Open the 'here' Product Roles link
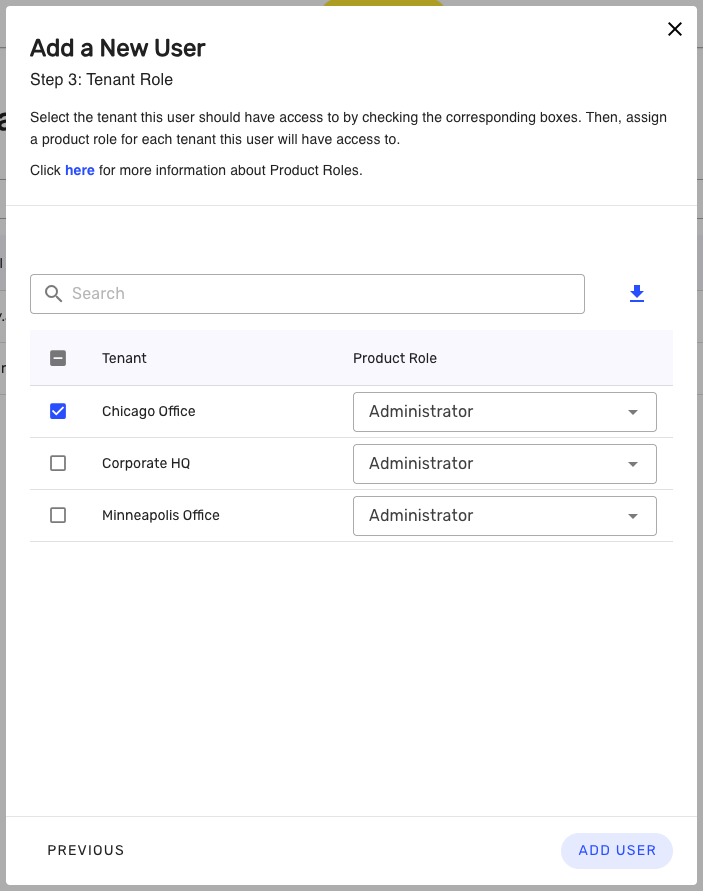This screenshot has width=703, height=891. [80, 170]
